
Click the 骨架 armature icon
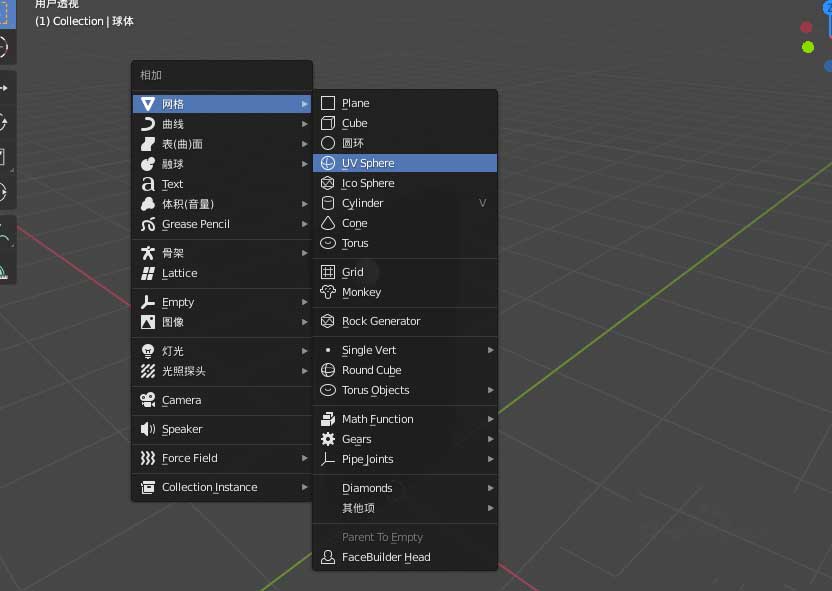click(148, 253)
